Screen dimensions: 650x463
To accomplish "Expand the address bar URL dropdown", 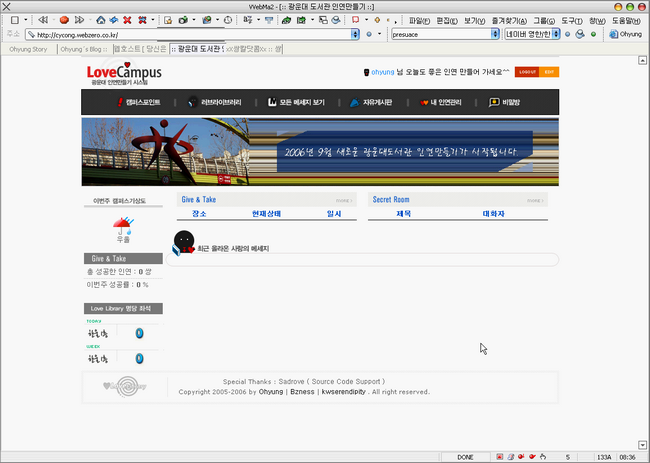I will pyautogui.click(x=353, y=34).
